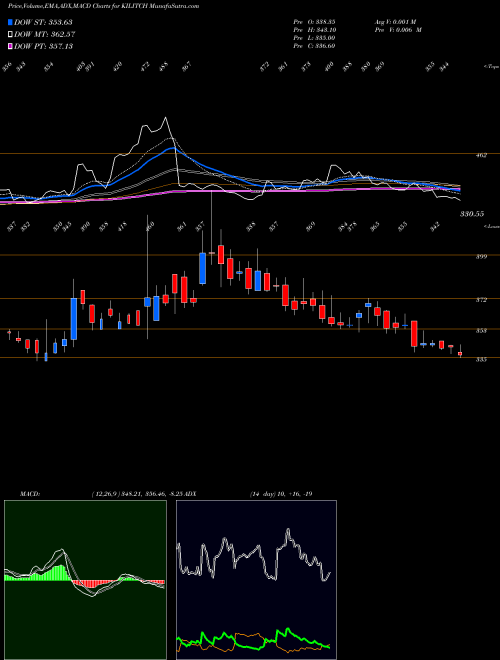Click the magenta DOW PT legend swatch

10,46
